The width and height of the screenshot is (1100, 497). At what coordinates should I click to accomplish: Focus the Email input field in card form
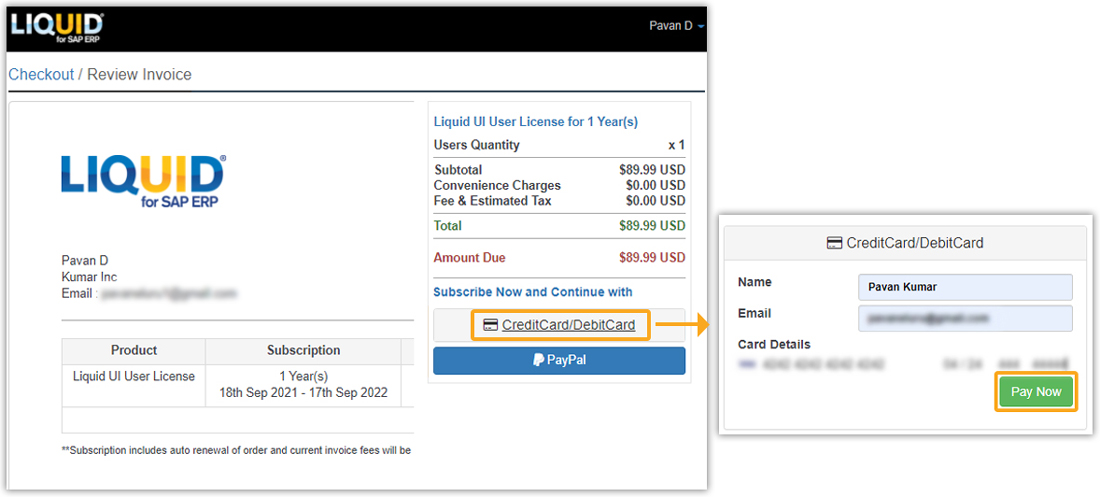point(965,318)
